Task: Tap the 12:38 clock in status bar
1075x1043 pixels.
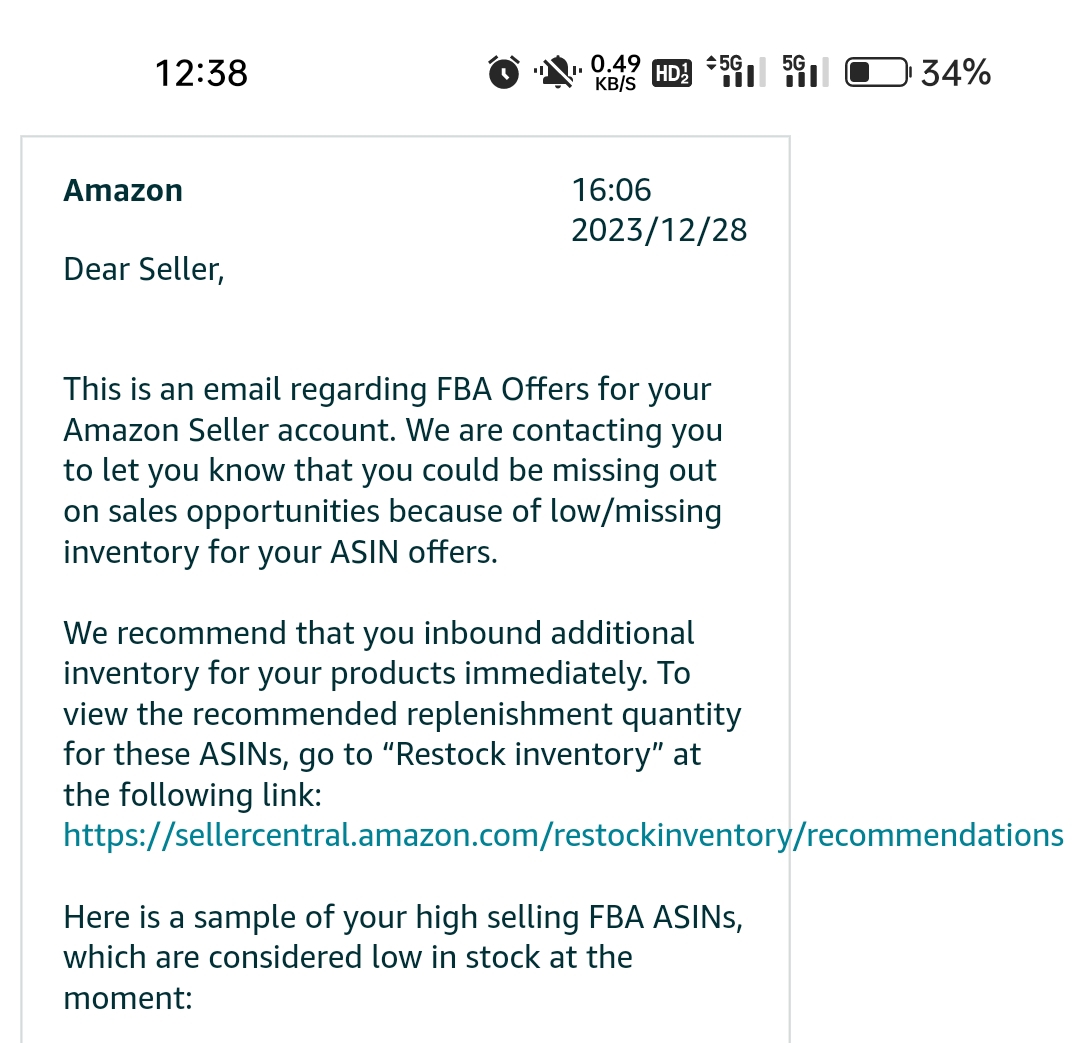Action: click(201, 73)
